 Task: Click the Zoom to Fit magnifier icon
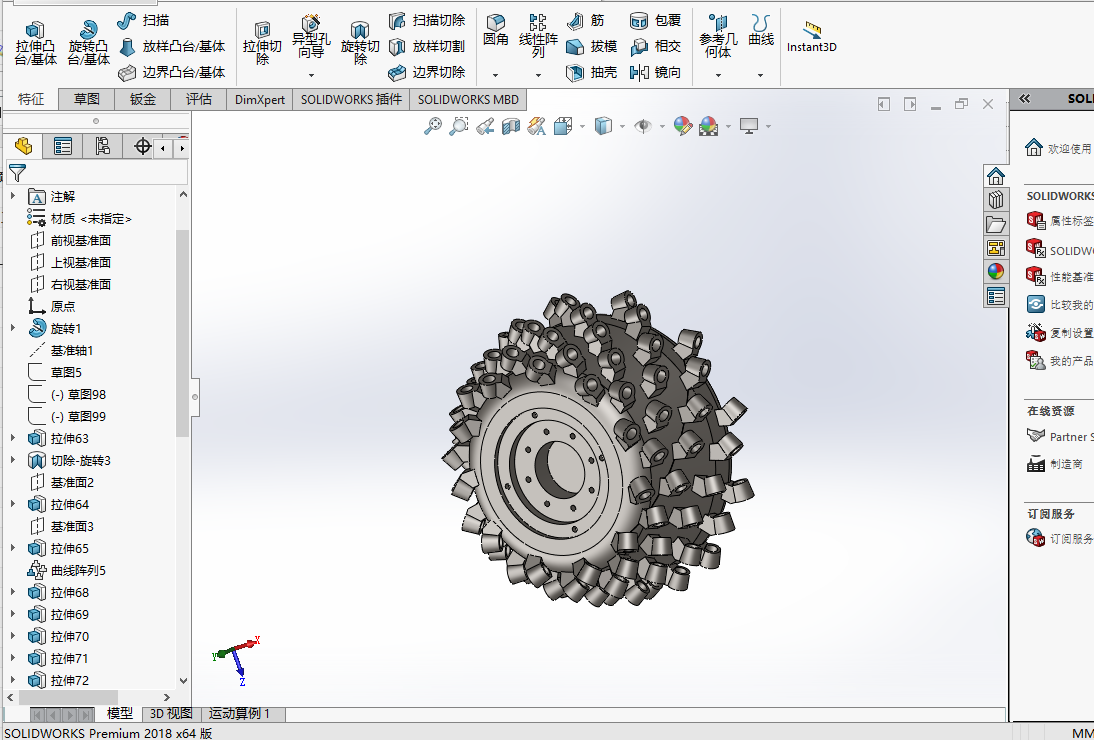[x=433, y=126]
